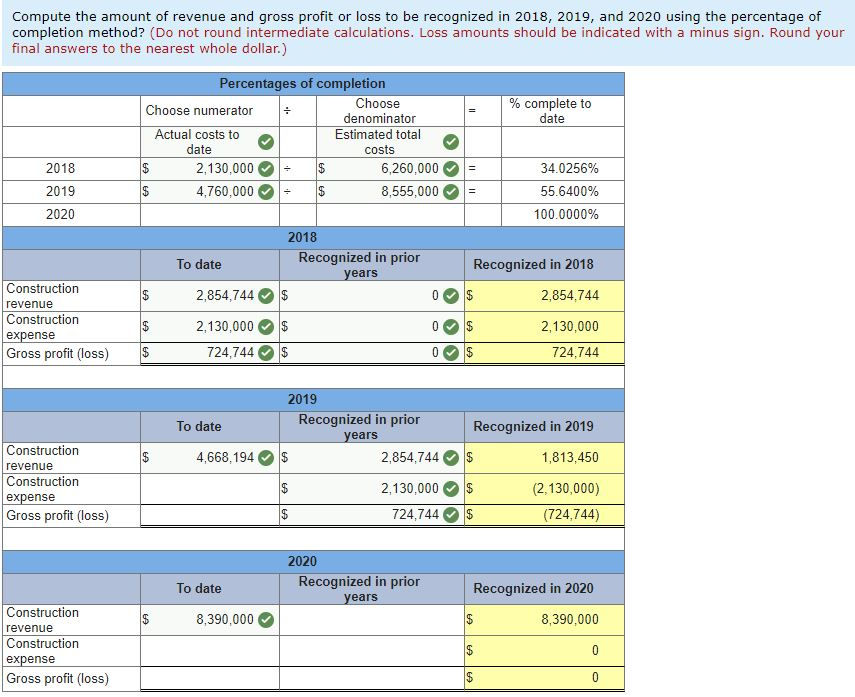
Task: Click empty 2020 denominator input cell
Action: point(390,215)
